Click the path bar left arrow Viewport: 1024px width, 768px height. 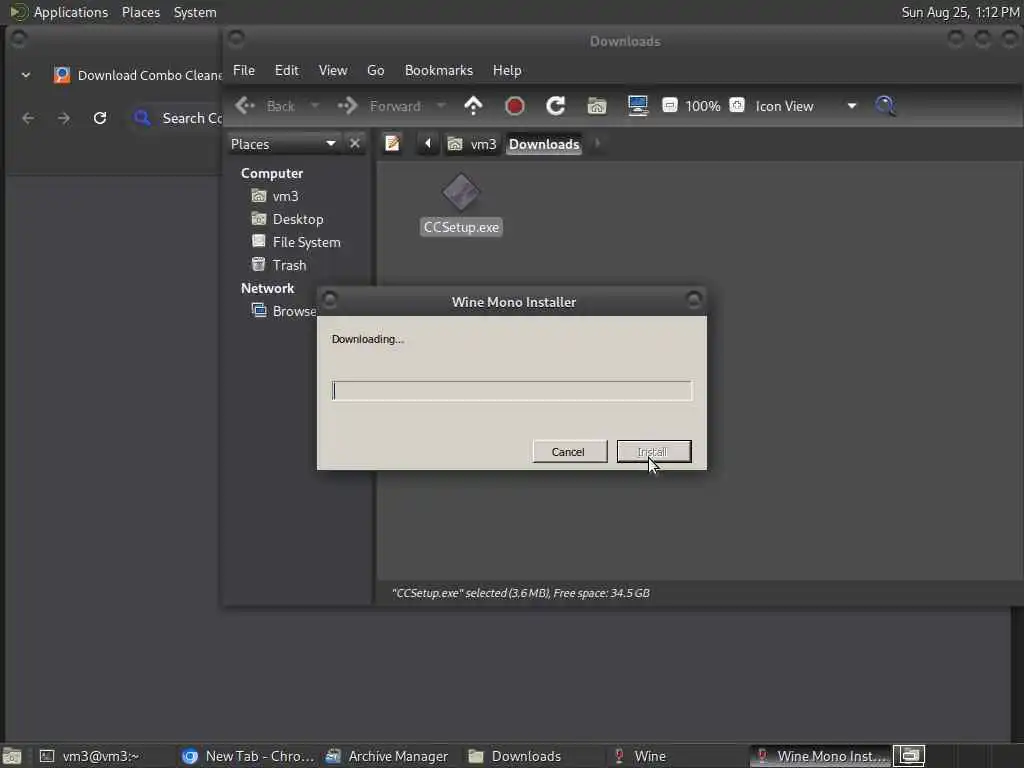(428, 143)
